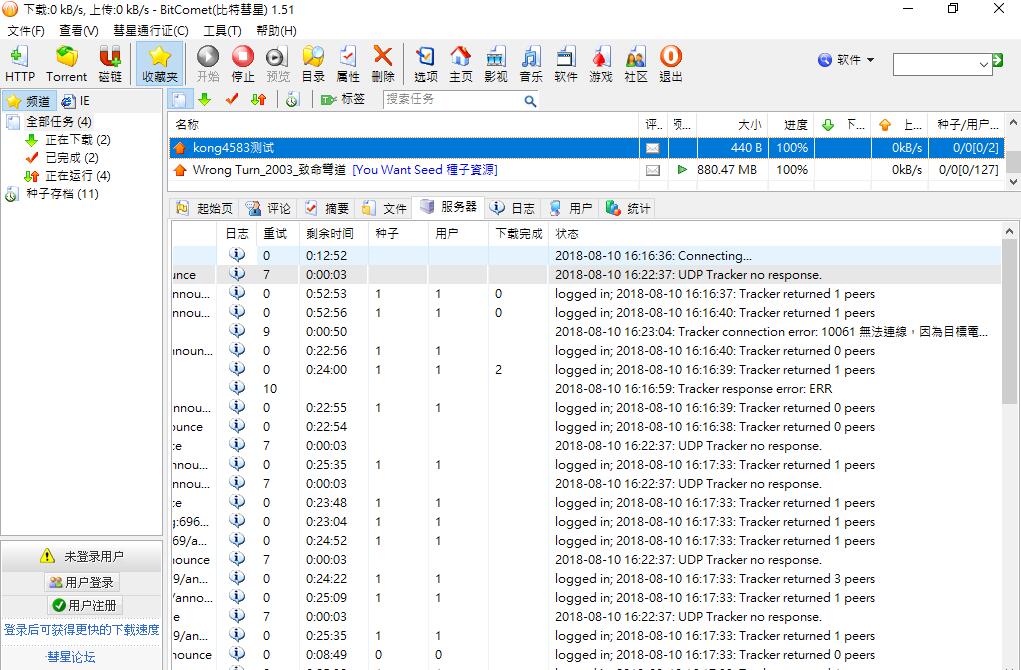Click the task list scrollbar down arrow
This screenshot has height=670, width=1021.
pyautogui.click(x=1013, y=182)
